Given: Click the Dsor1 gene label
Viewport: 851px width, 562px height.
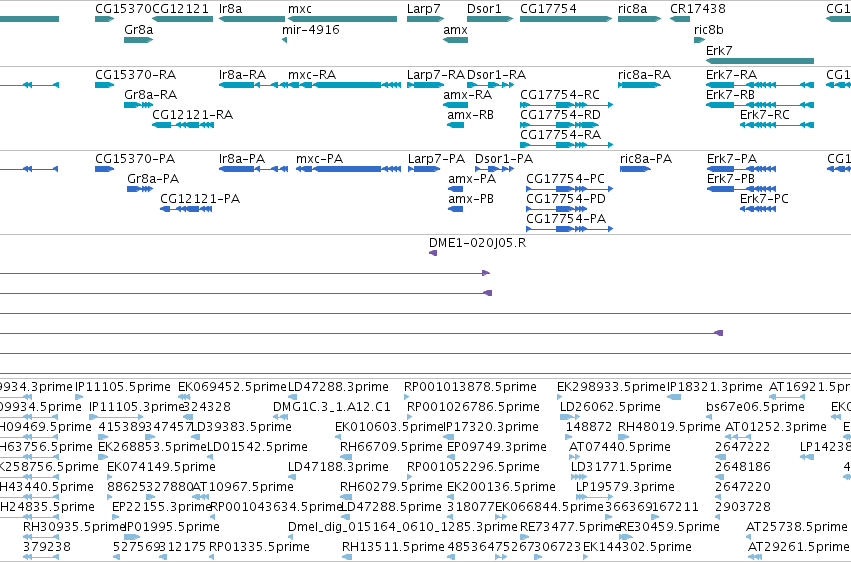Looking at the screenshot, I should [484, 9].
